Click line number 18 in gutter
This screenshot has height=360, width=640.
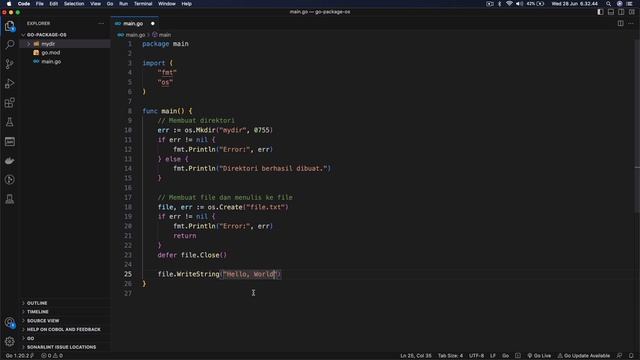[x=128, y=207]
